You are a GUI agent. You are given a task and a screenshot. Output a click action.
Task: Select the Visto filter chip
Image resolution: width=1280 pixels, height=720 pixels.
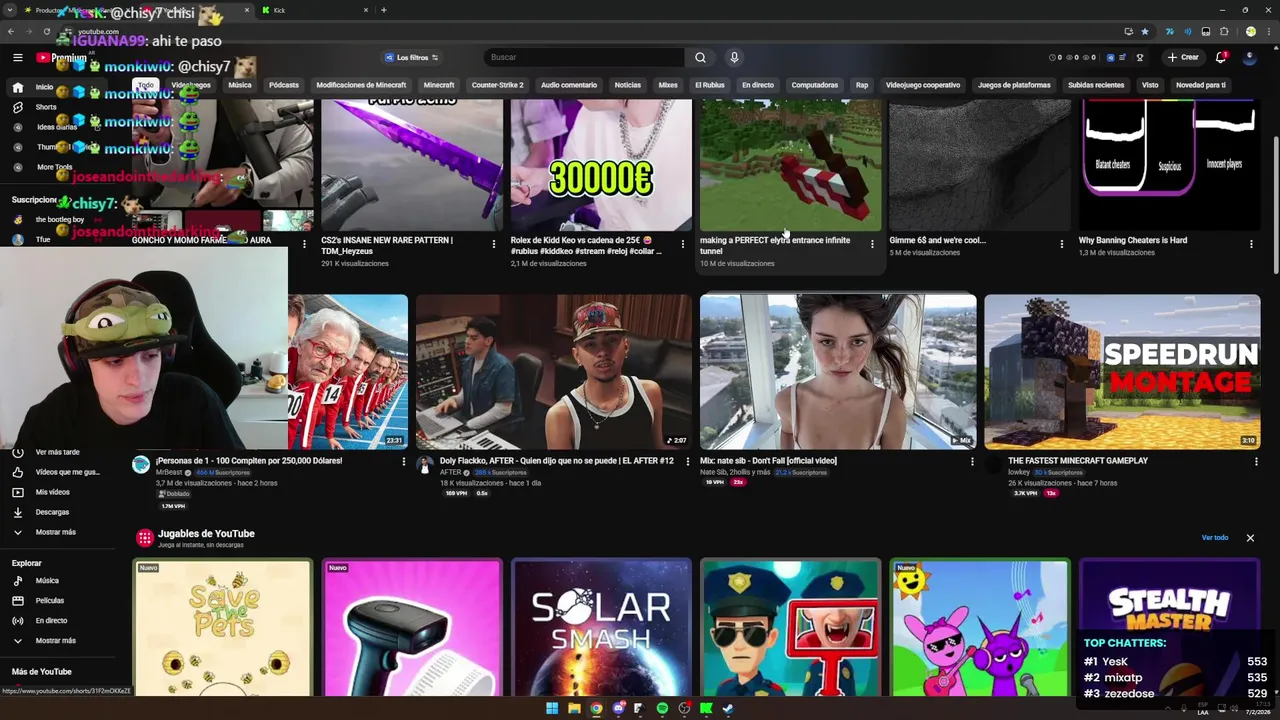point(1150,85)
